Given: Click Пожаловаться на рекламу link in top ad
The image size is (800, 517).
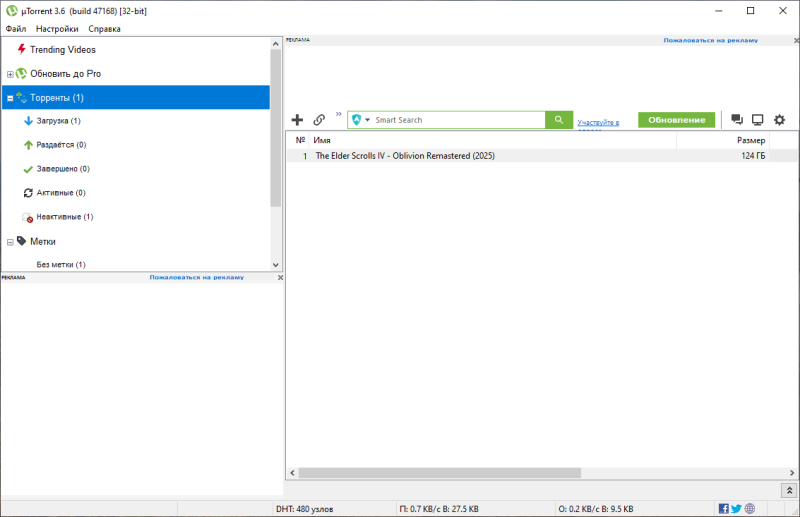Looking at the screenshot, I should pyautogui.click(x=710, y=40).
